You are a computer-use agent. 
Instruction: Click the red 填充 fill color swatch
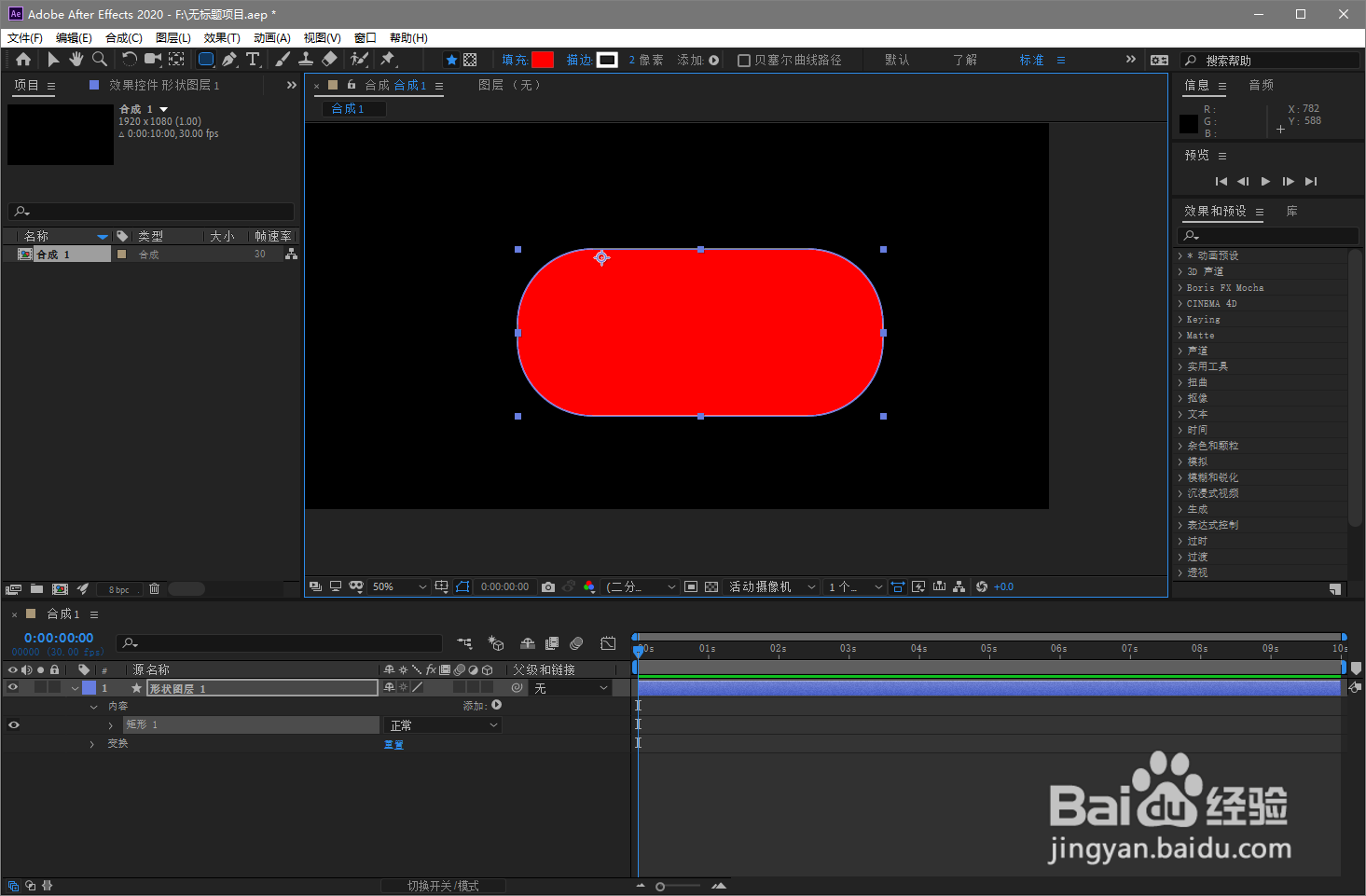click(543, 60)
